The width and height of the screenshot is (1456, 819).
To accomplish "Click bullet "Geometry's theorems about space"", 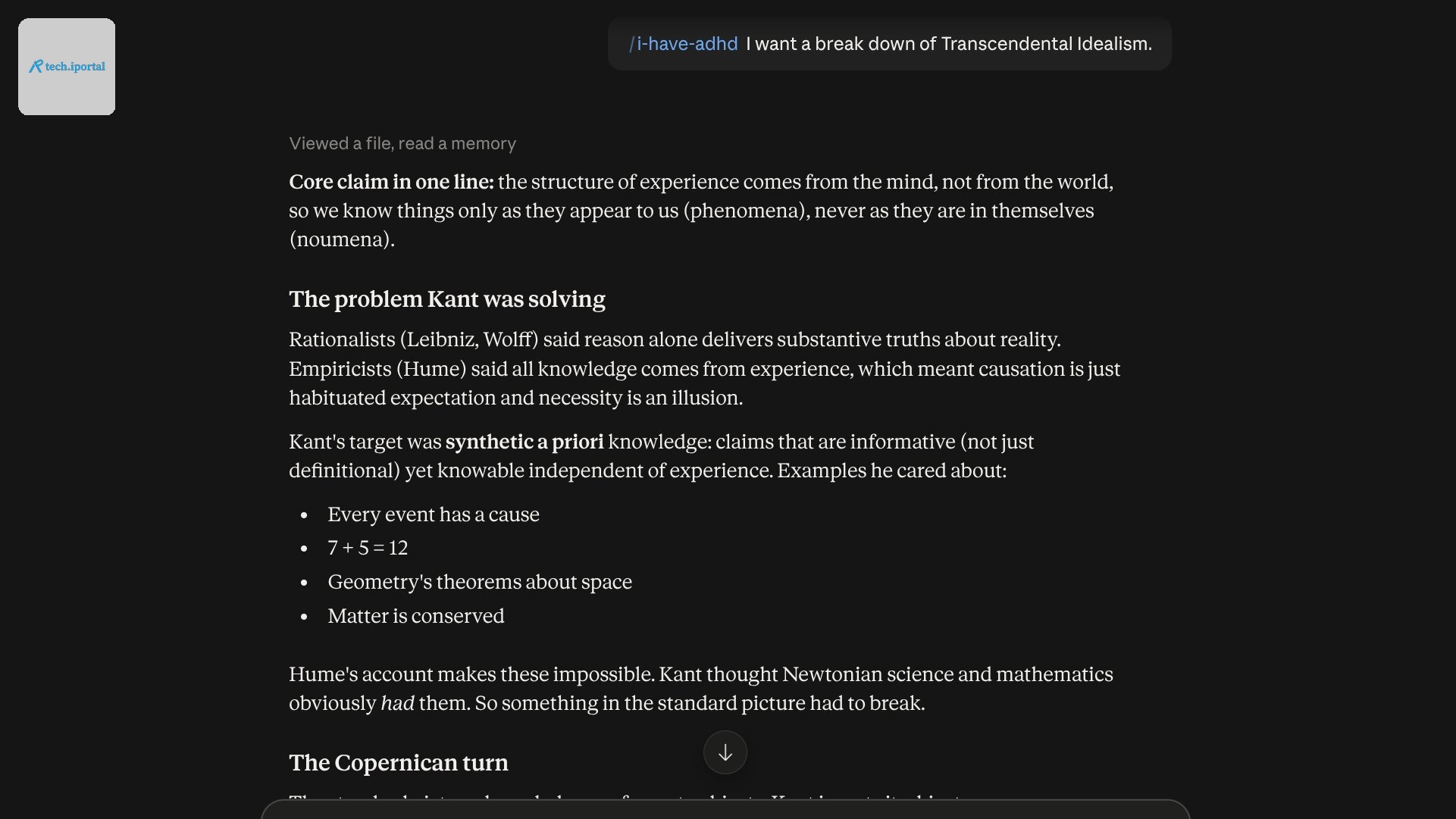I will point(480,582).
